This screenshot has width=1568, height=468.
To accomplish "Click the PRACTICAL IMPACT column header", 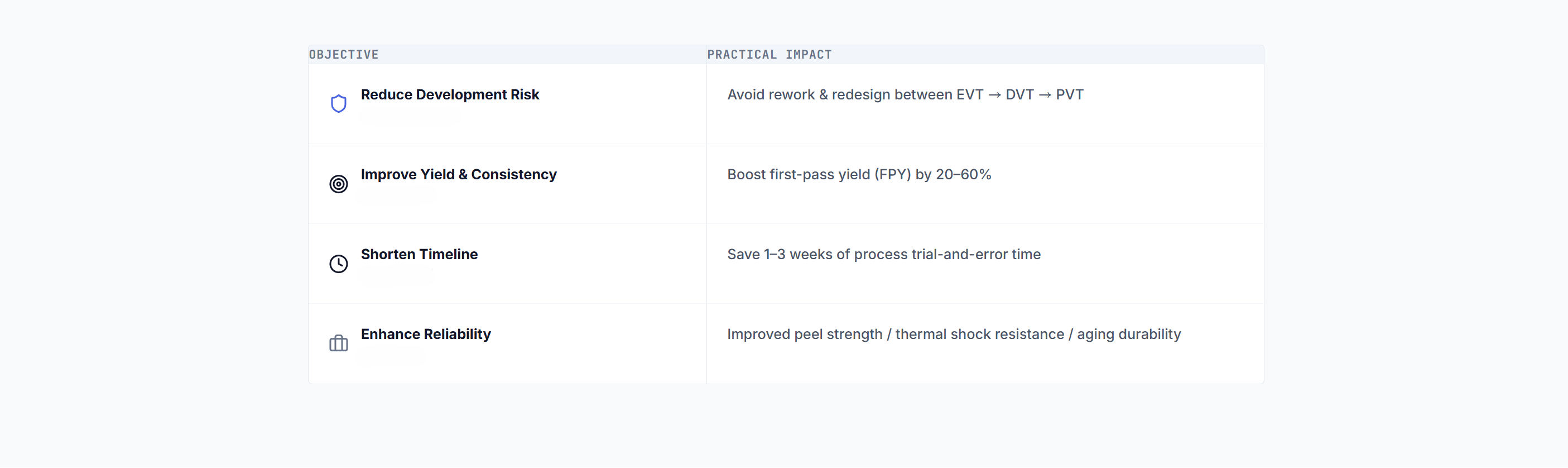I will 769,54.
